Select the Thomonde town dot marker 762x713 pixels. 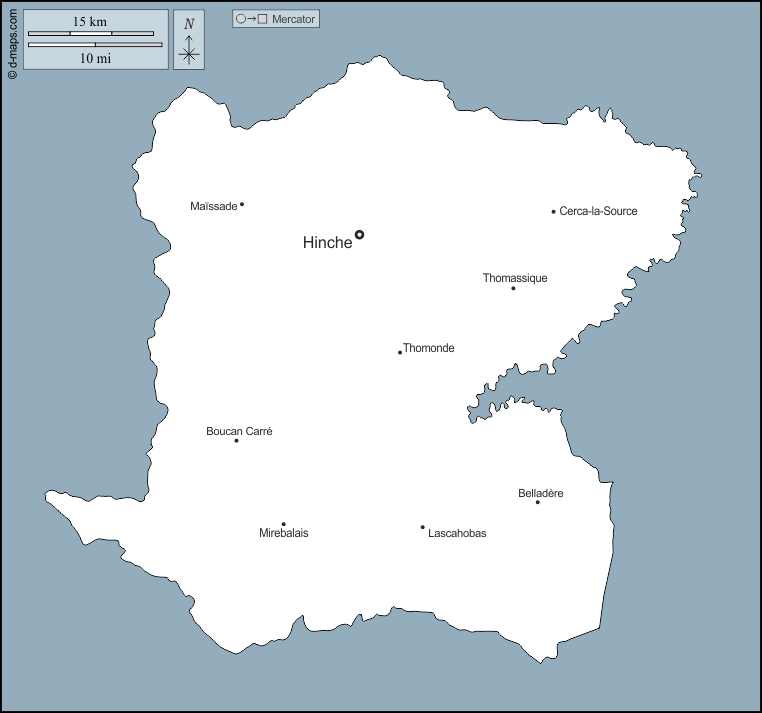tap(400, 352)
